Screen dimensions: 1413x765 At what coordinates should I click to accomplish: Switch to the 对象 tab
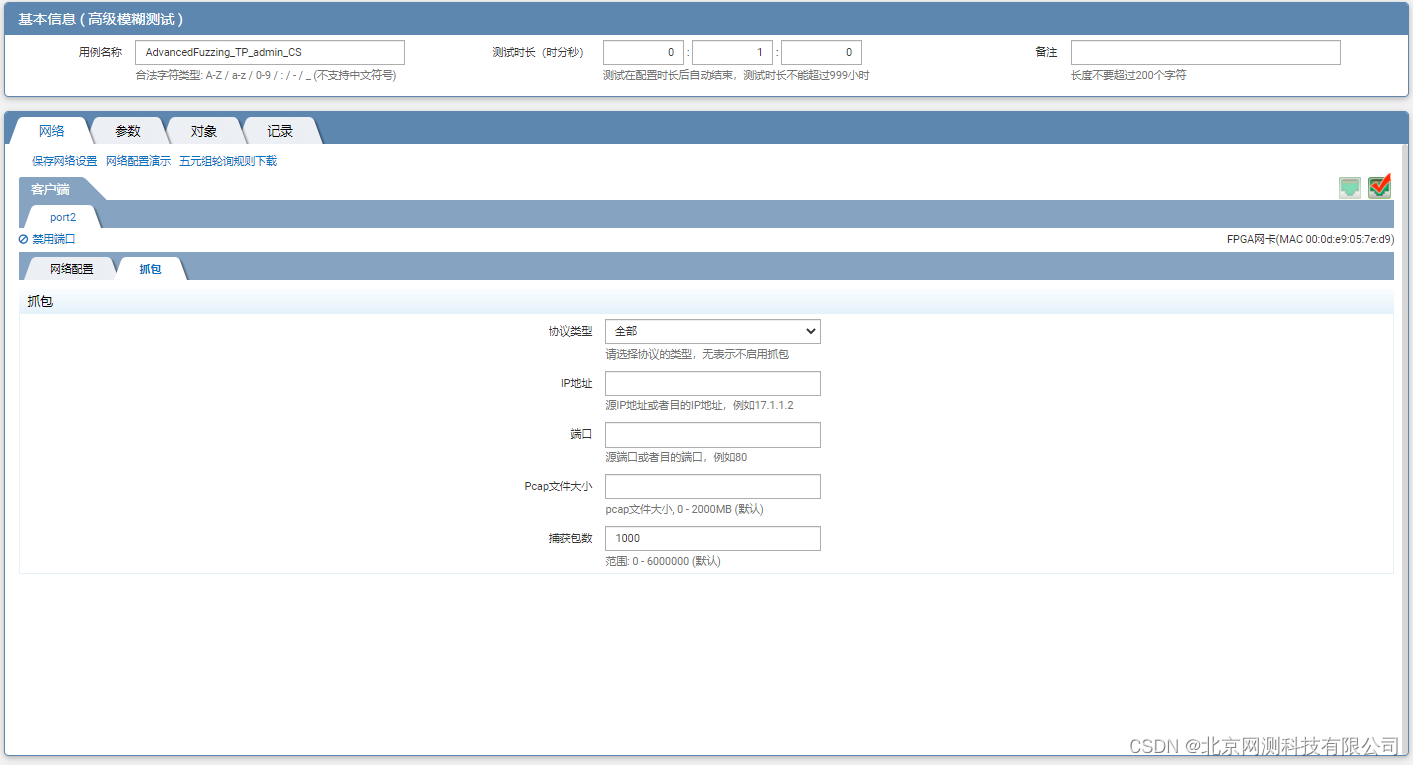[x=204, y=131]
